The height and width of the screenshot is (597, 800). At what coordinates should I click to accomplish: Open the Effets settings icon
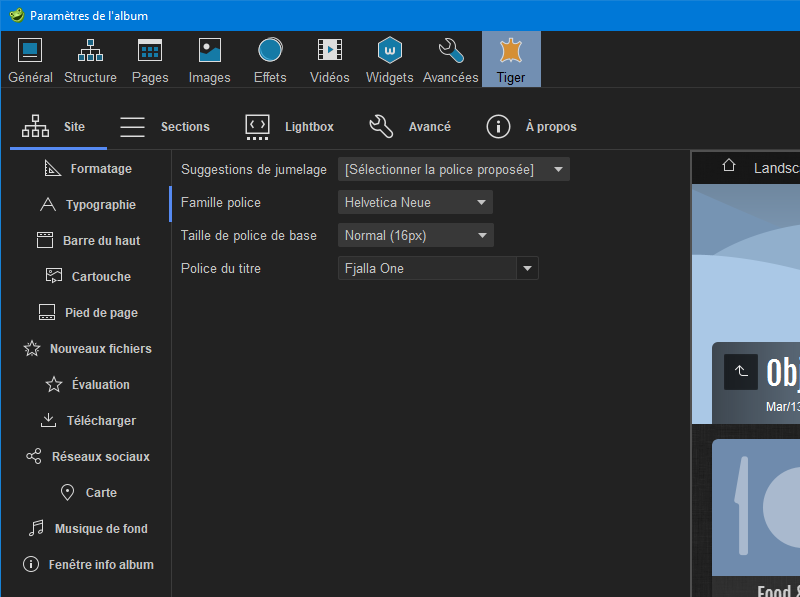click(x=270, y=51)
